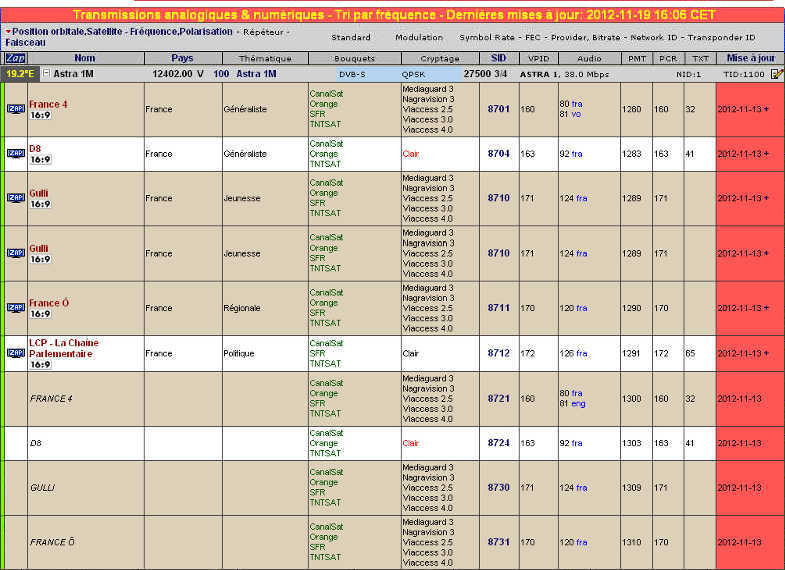Click the TNTSAT bouquet in the SID 8724 row

point(325,453)
